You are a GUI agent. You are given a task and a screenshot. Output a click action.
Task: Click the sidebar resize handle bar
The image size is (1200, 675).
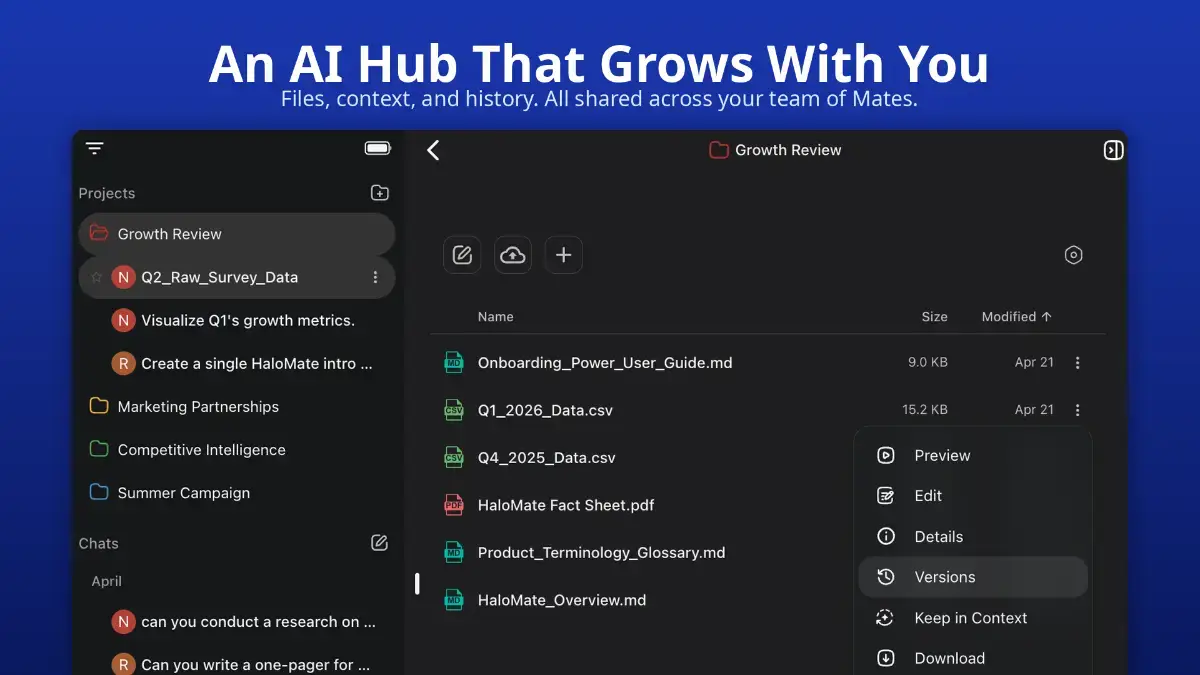tap(417, 583)
